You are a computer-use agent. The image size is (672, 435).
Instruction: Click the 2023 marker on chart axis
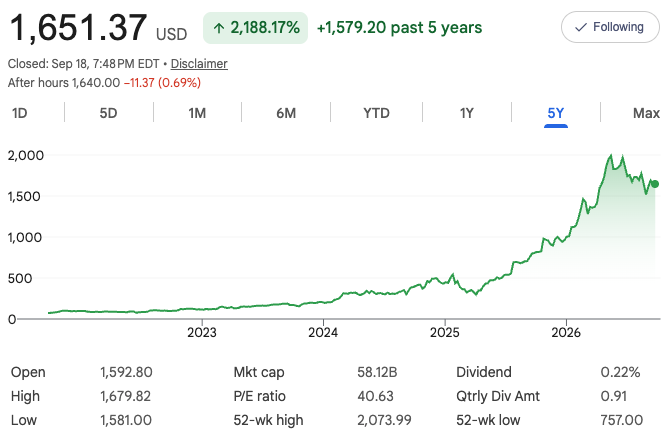pos(202,333)
